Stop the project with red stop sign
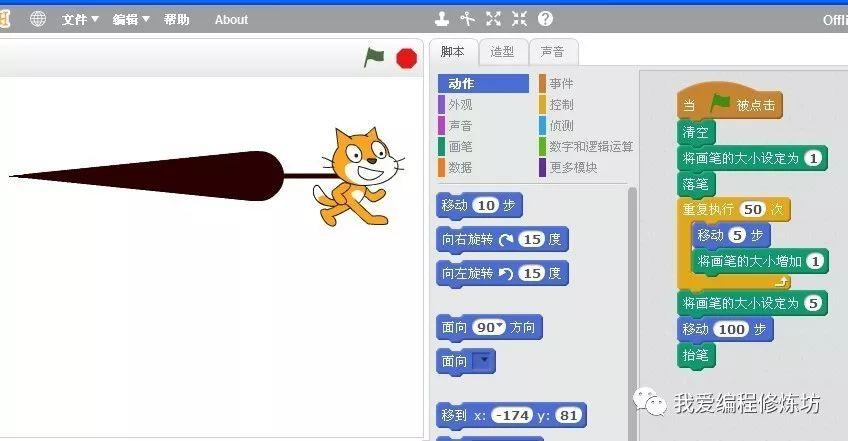Image resolution: width=848 pixels, height=441 pixels. coord(407,58)
